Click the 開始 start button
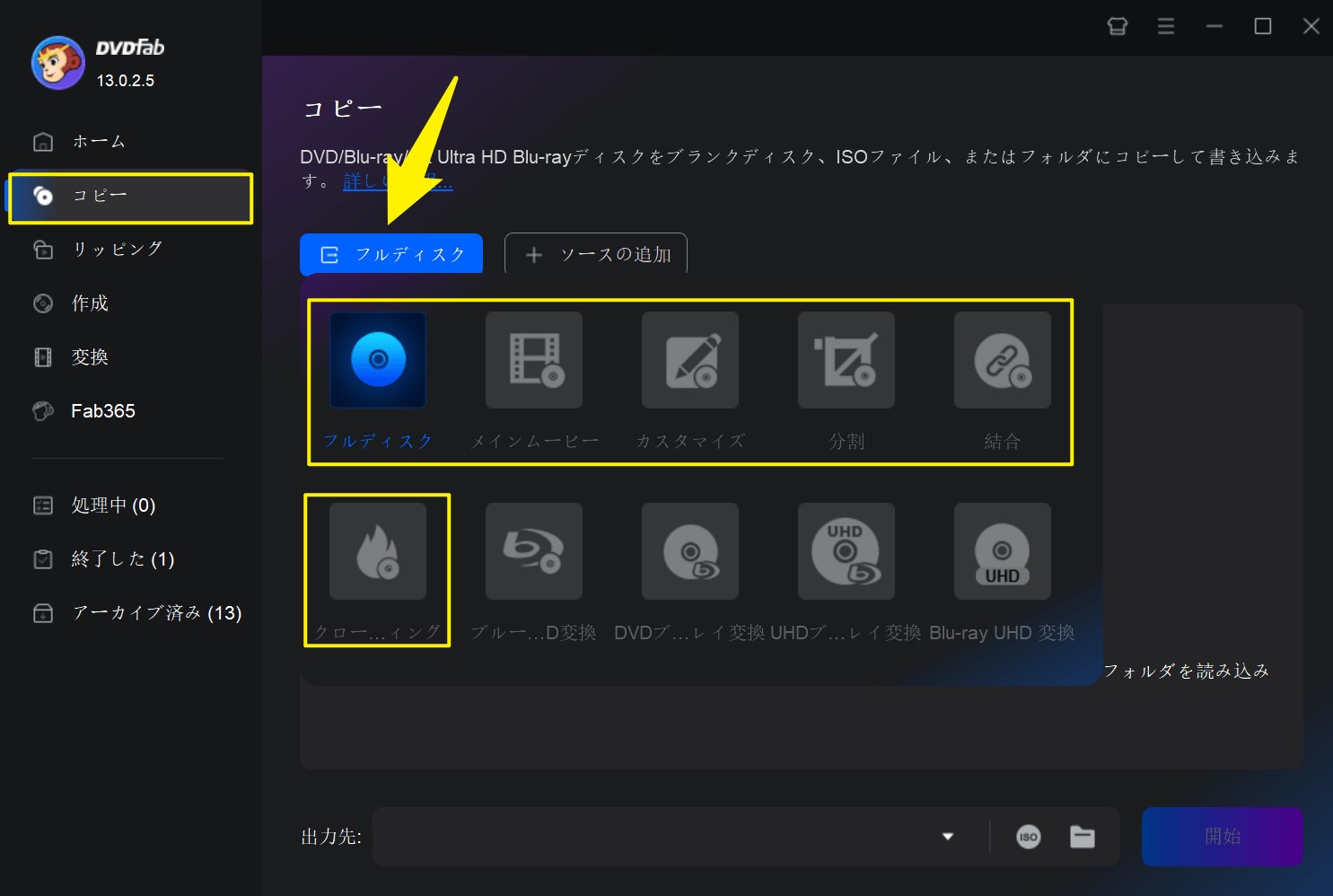1333x896 pixels. (1223, 837)
